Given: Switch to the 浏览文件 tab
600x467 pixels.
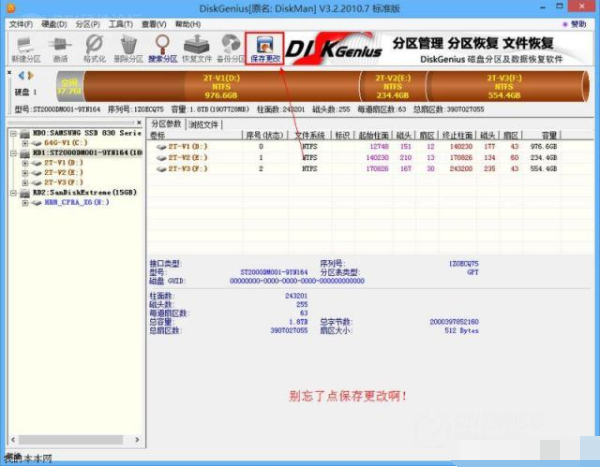Looking at the screenshot, I should 203,124.
